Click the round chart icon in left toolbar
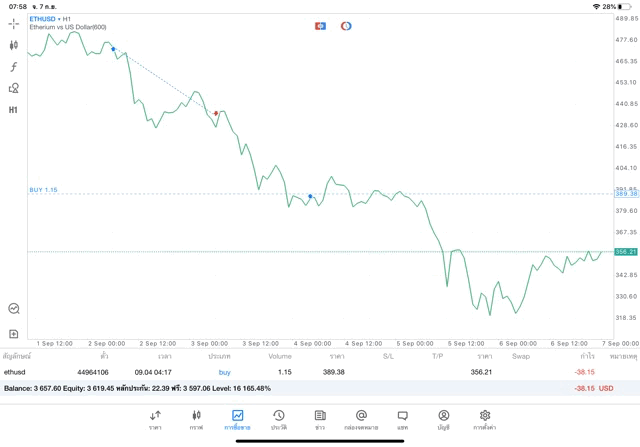This screenshot has height=447, width=640. click(13, 309)
